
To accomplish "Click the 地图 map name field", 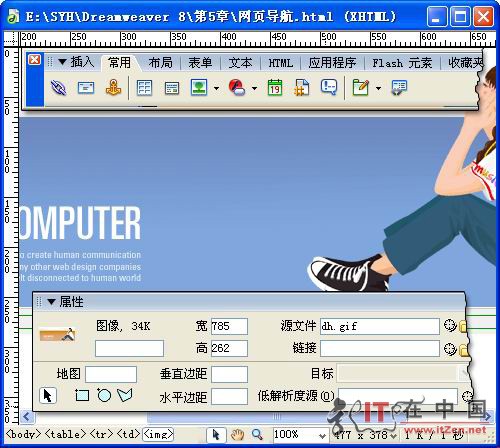I will coord(111,374).
